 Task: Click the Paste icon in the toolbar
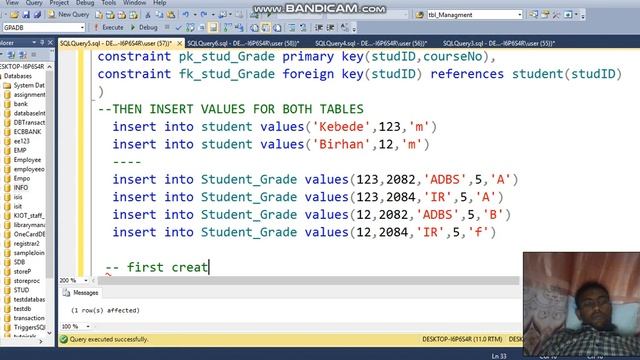pyautogui.click(x=171, y=15)
